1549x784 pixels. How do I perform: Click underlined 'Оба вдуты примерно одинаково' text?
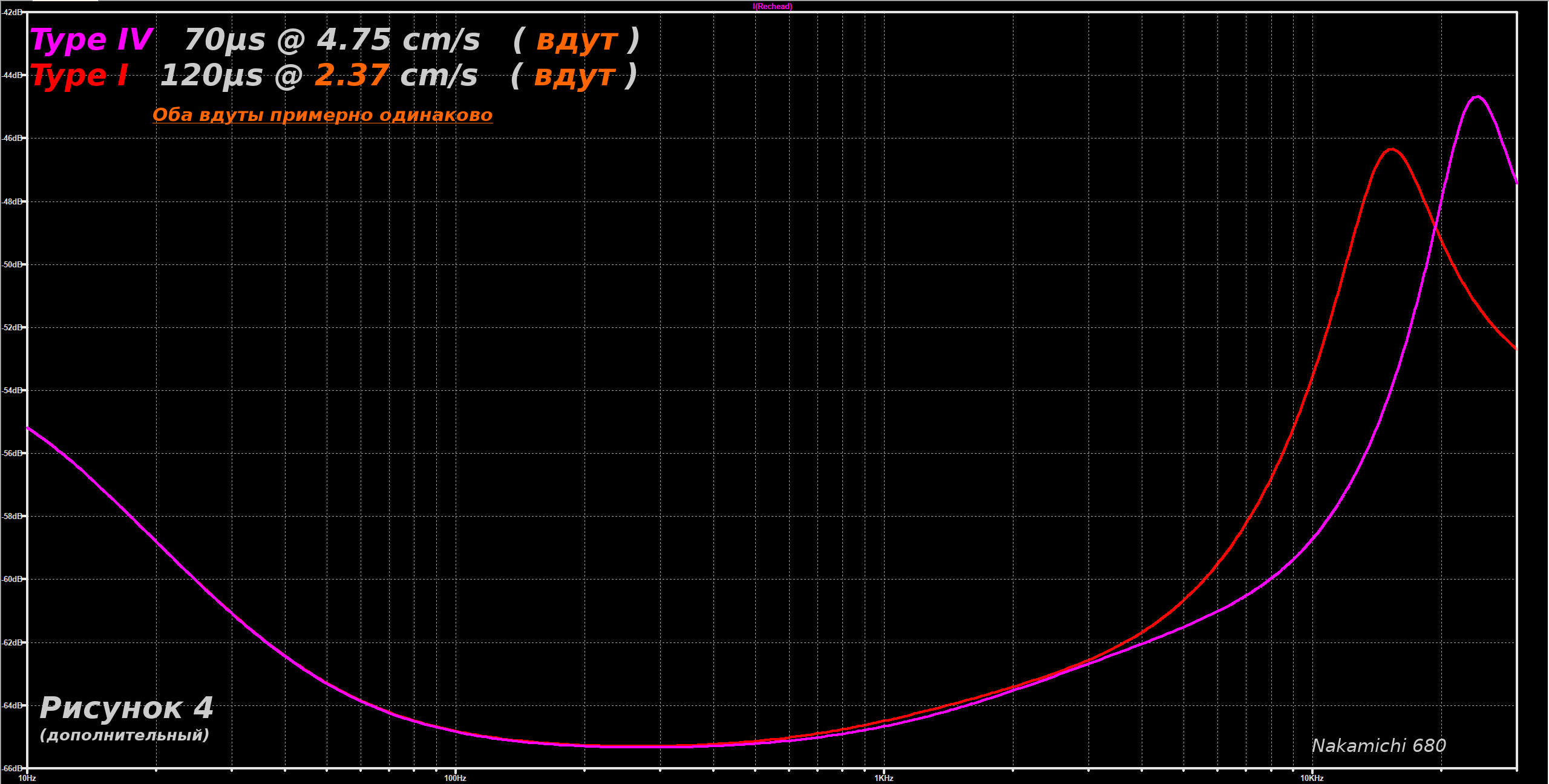click(x=322, y=115)
